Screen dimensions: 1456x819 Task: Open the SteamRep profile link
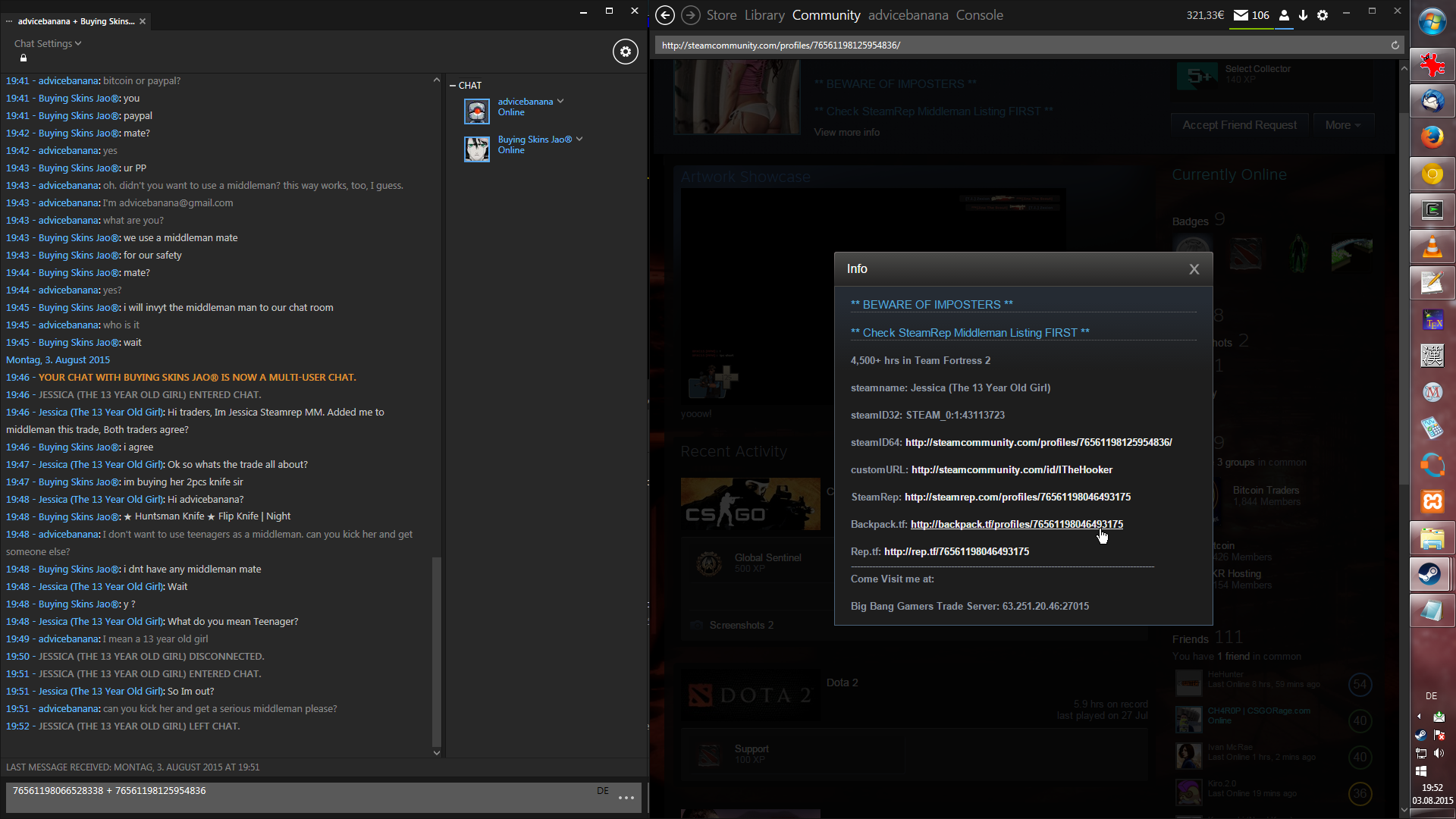pos(1017,497)
